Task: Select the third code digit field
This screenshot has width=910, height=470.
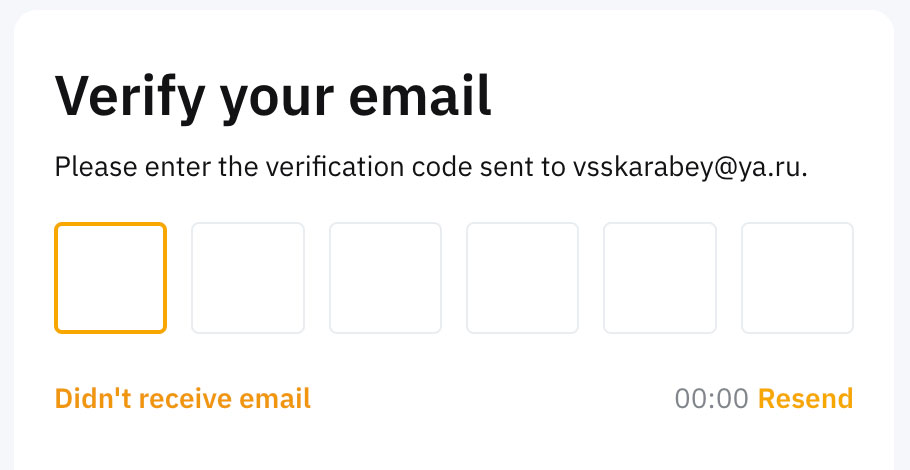Action: tap(385, 278)
